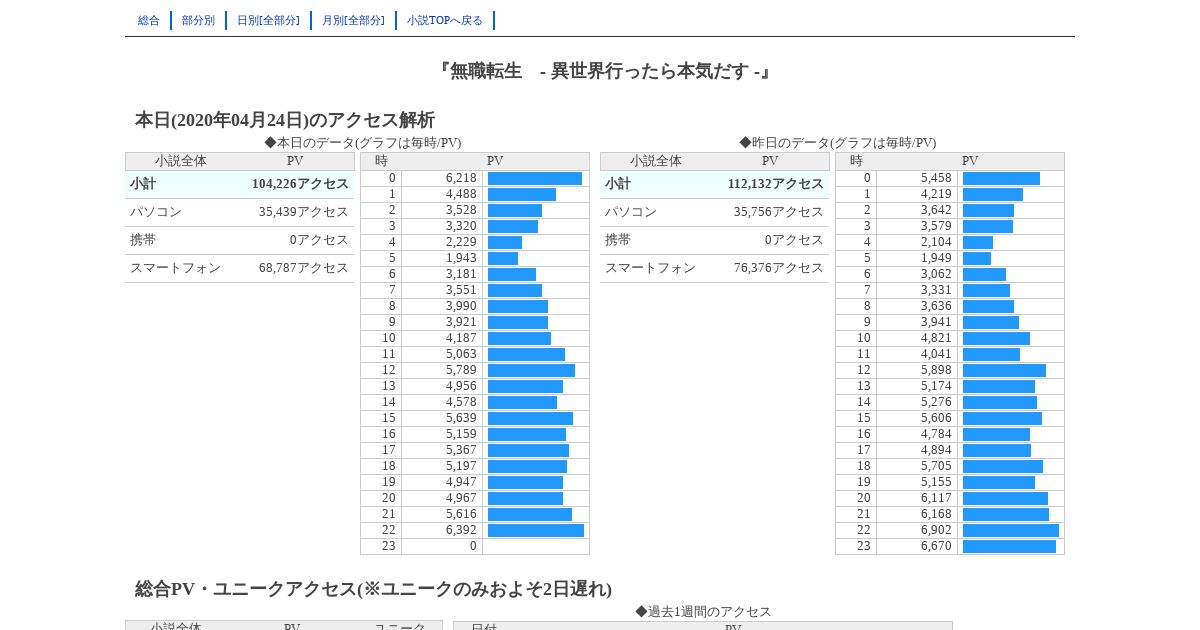The image size is (1200, 630).
Task: Click today's hour 12 value 5,789
Action: (461, 370)
